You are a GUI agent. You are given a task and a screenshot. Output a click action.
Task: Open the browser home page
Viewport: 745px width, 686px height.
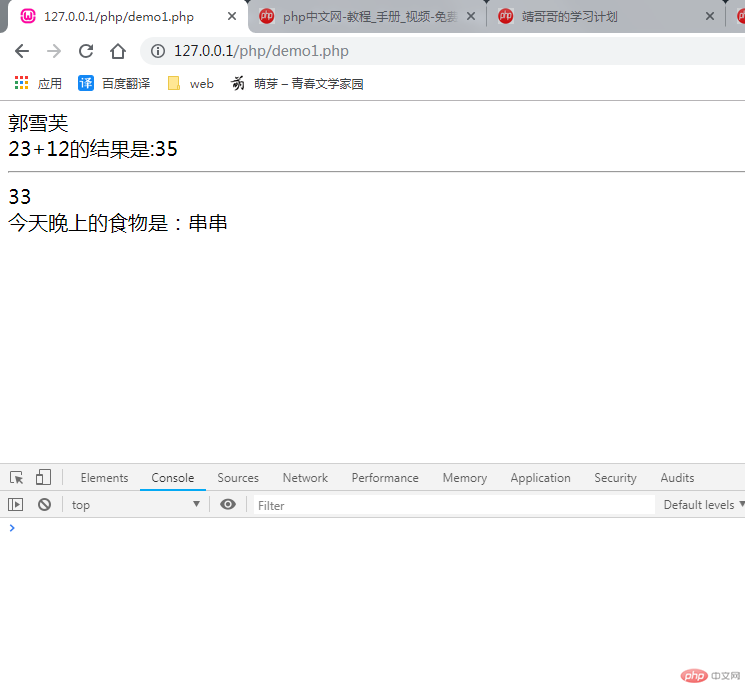point(118,51)
